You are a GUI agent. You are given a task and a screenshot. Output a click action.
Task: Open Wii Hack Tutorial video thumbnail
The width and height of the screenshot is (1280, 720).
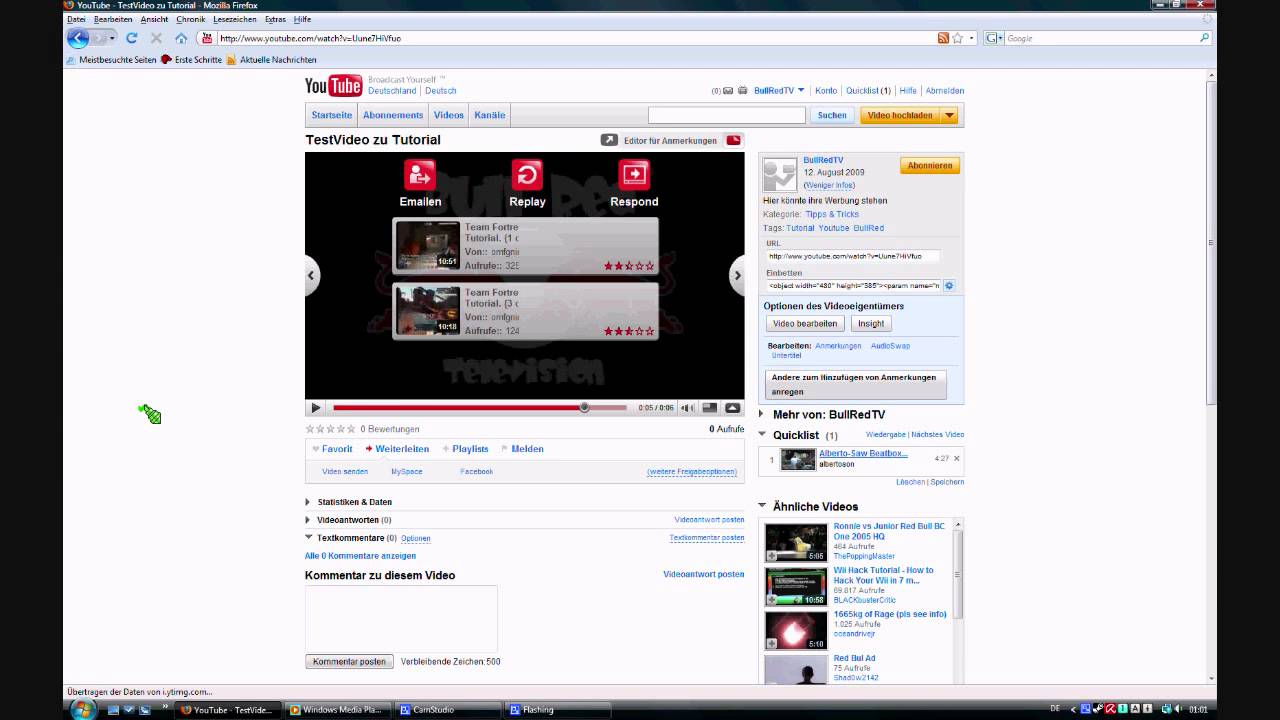796,586
